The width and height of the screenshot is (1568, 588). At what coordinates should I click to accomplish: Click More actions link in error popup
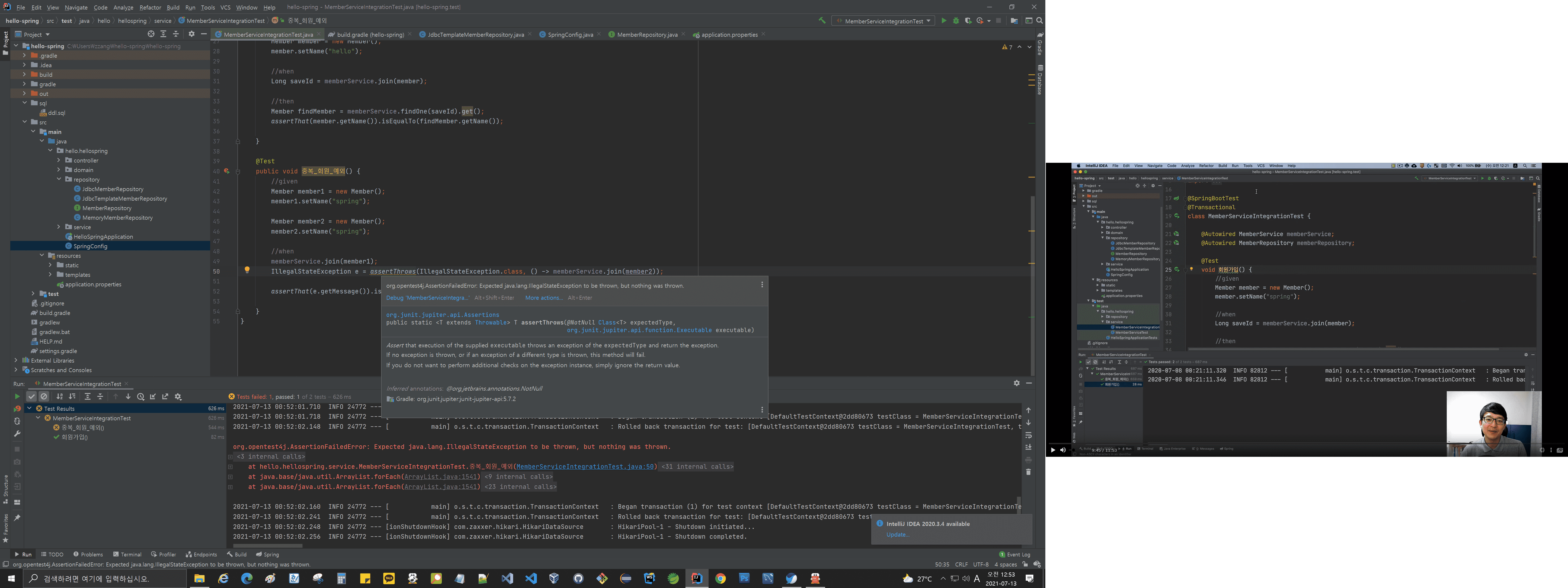(544, 298)
